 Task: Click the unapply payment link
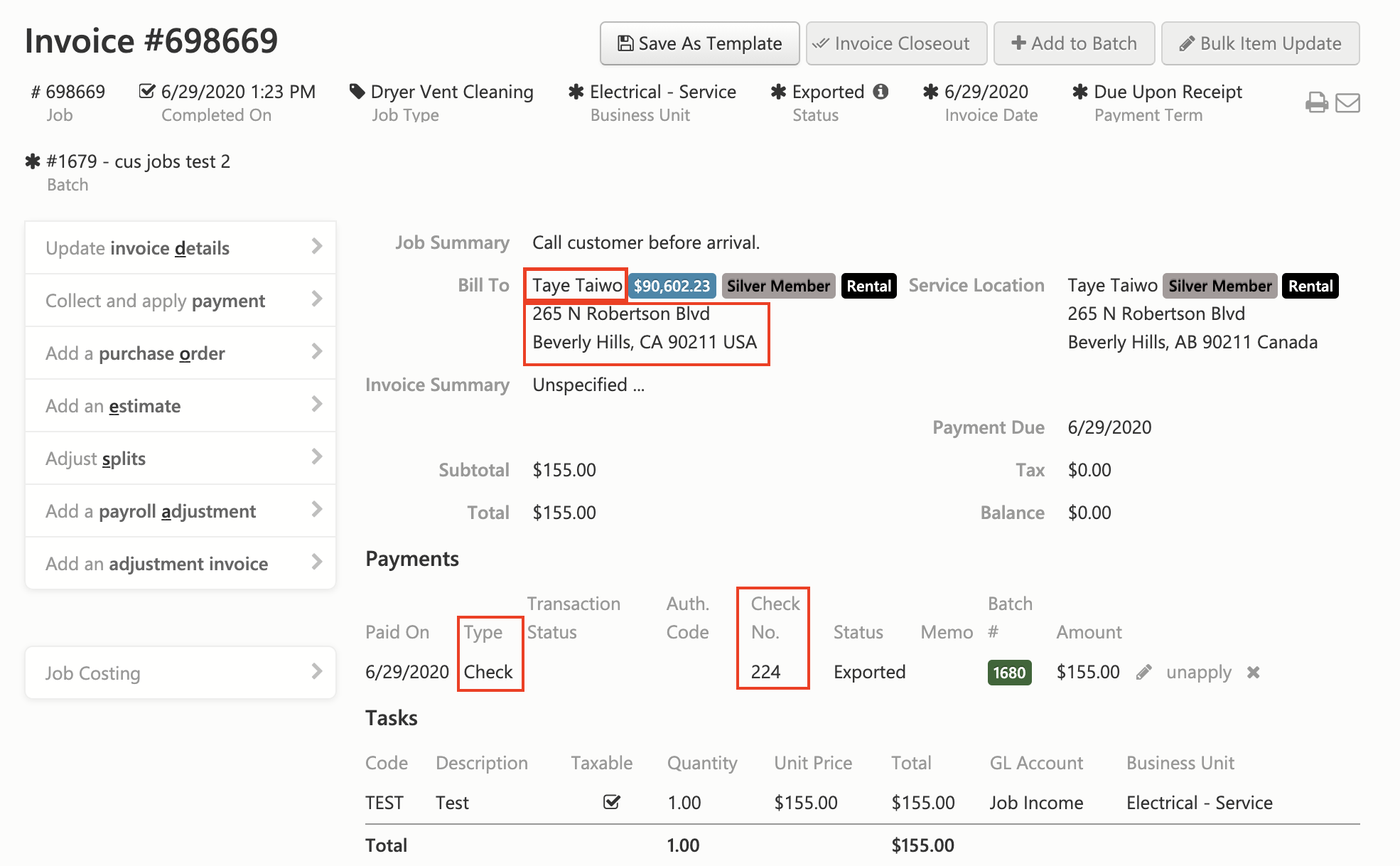[x=1198, y=672]
